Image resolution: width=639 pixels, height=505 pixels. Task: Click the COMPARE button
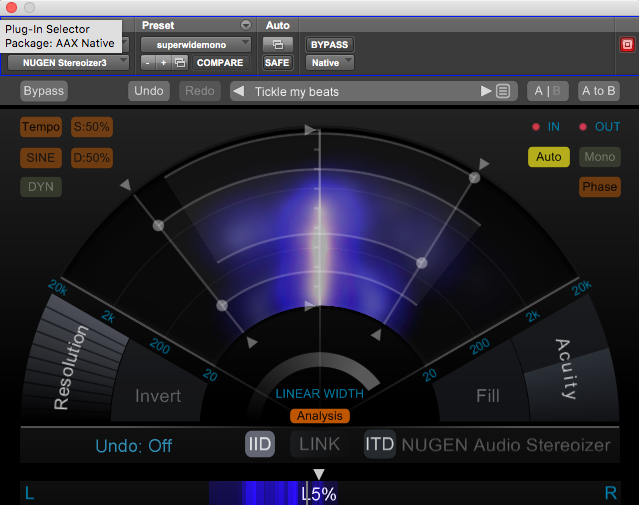(220, 63)
